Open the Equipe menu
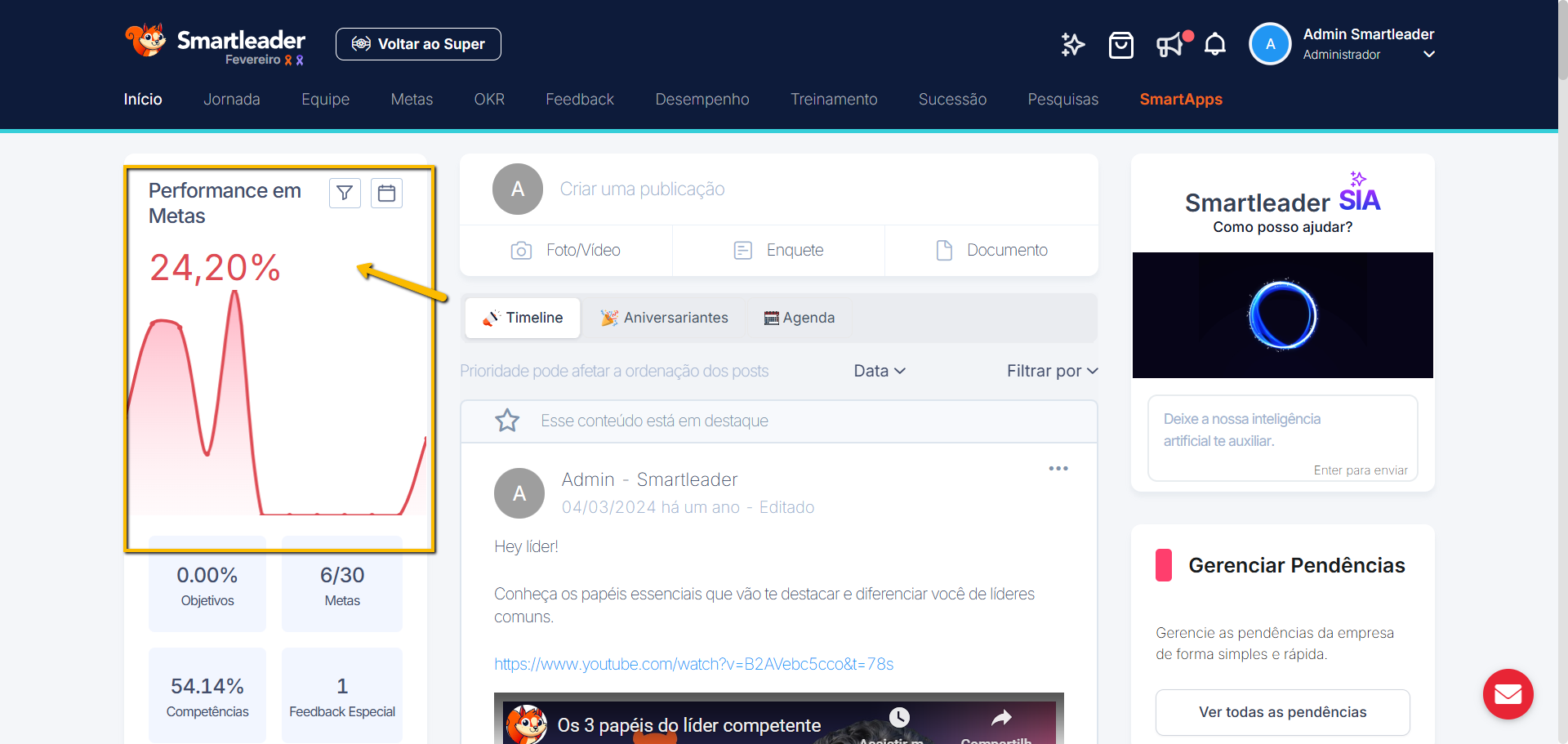Screen dimensions: 1568x744 [325, 100]
